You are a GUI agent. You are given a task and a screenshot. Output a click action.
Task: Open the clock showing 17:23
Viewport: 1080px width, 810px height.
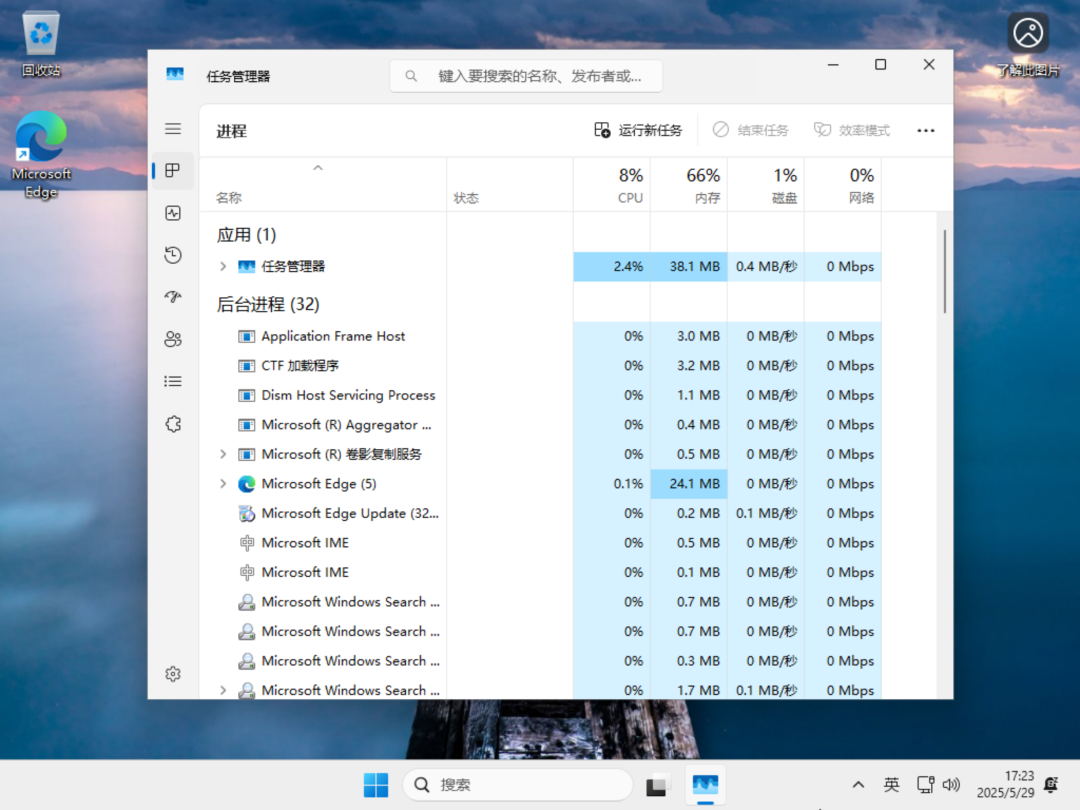point(1005,785)
